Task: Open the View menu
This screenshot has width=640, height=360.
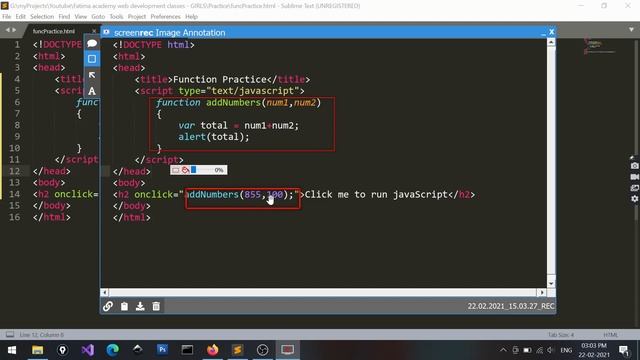Action: click(x=80, y=17)
